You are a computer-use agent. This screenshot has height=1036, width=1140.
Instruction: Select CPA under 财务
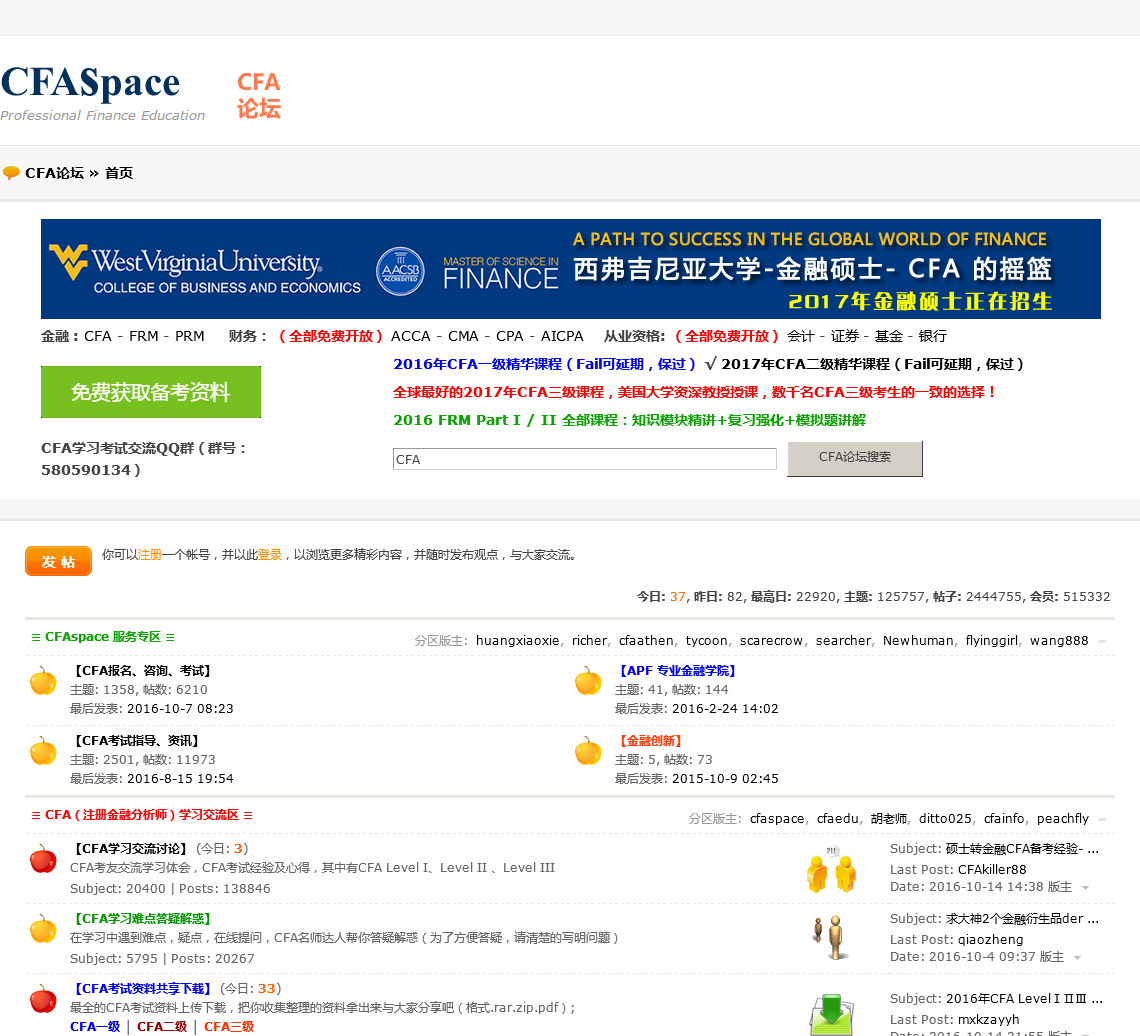pos(510,336)
